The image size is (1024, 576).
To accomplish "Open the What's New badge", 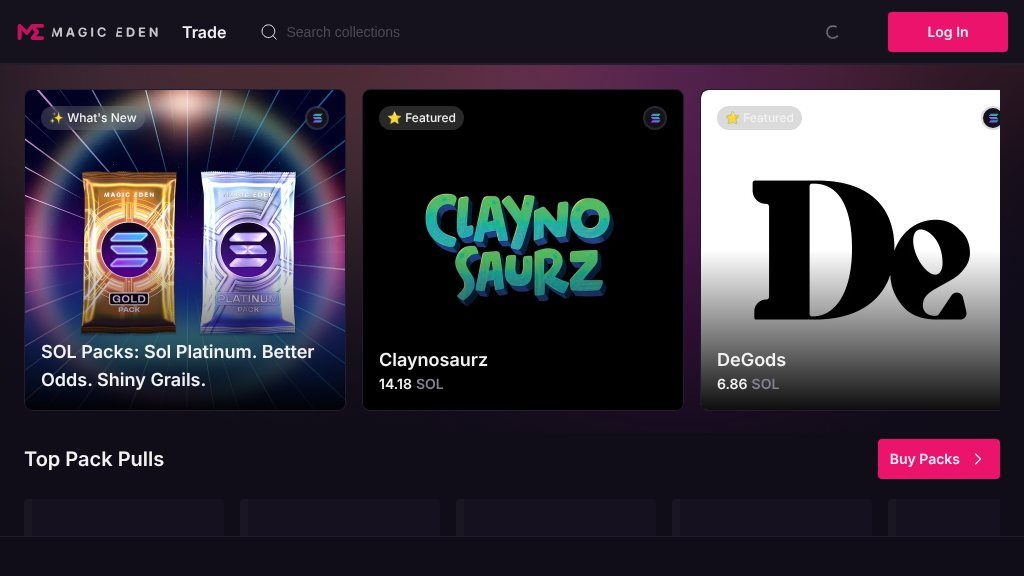I will tap(93, 118).
